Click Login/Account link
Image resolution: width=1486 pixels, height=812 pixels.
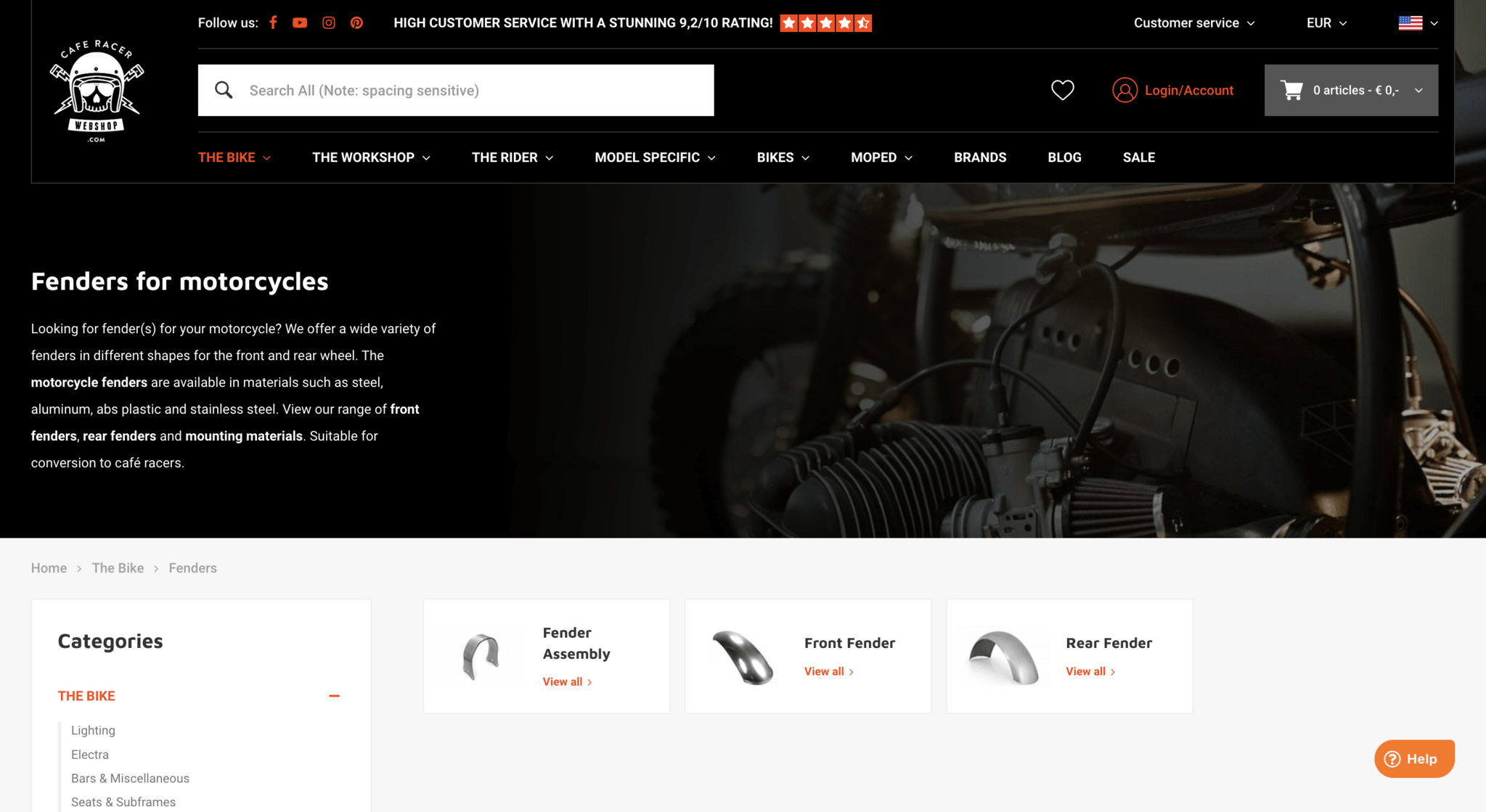point(1188,90)
